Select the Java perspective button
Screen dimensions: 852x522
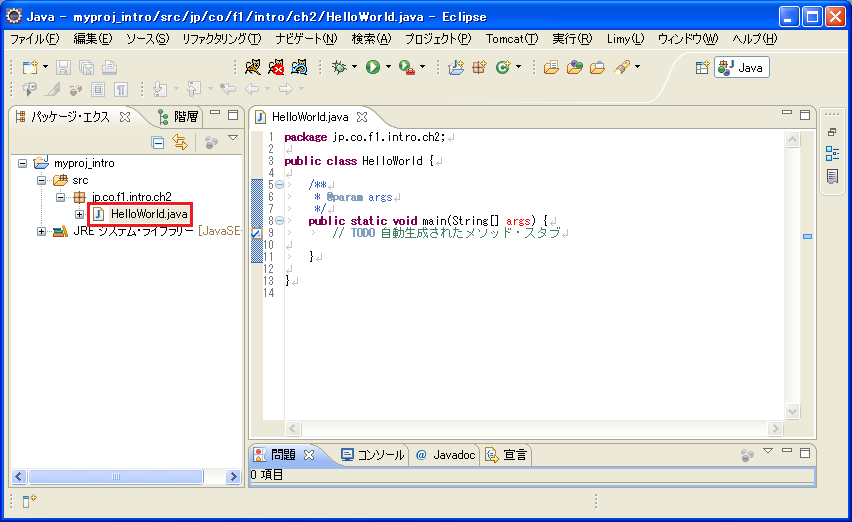tap(741, 67)
